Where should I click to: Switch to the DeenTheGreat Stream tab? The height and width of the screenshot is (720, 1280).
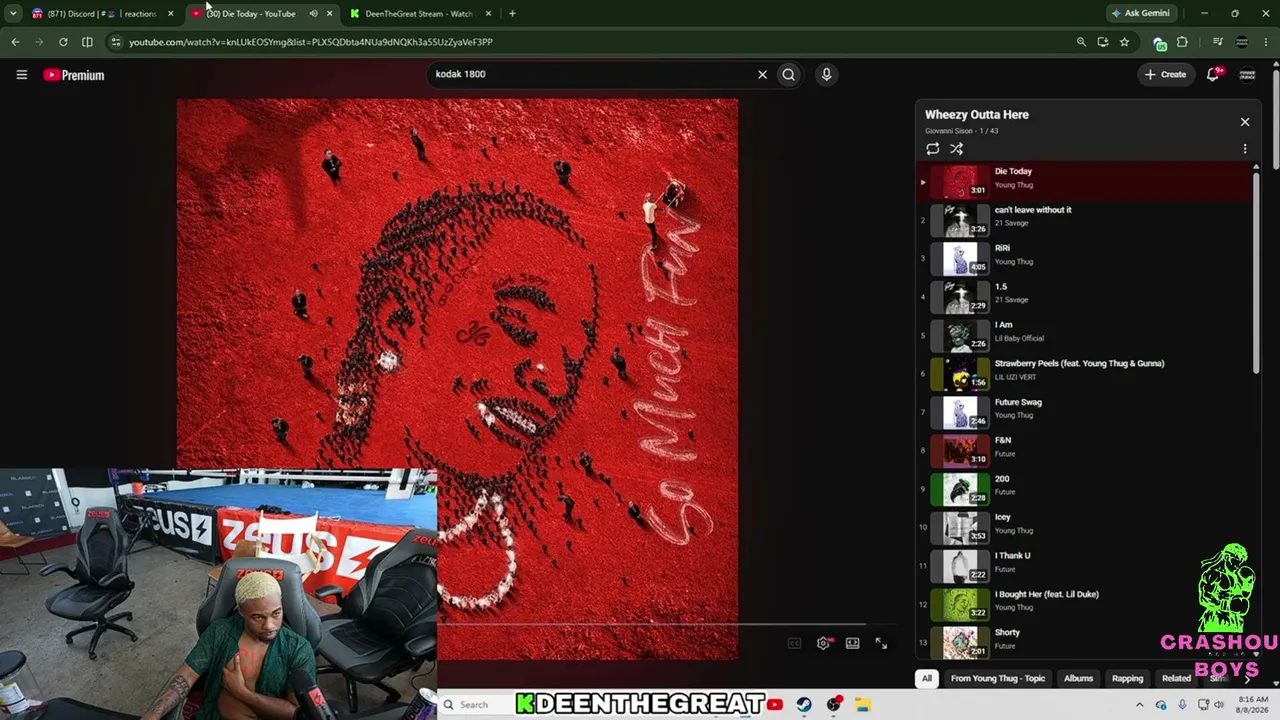(419, 13)
